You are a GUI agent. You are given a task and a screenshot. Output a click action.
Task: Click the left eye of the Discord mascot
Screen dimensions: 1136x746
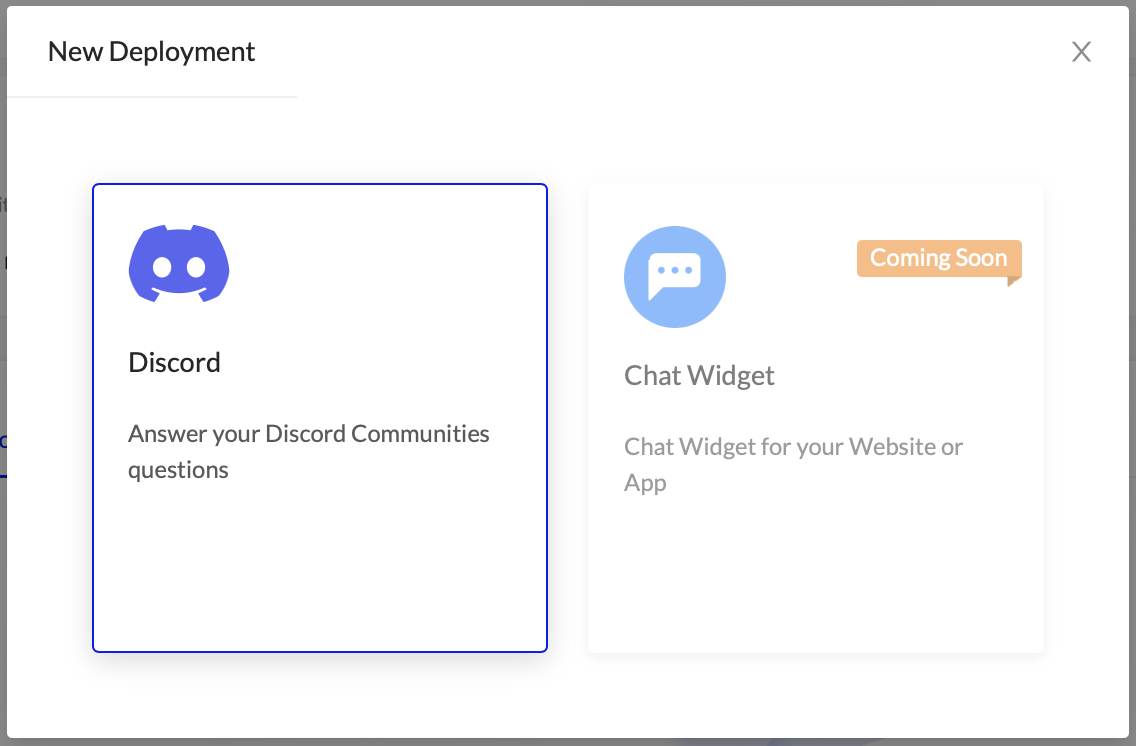pyautogui.click(x=162, y=267)
